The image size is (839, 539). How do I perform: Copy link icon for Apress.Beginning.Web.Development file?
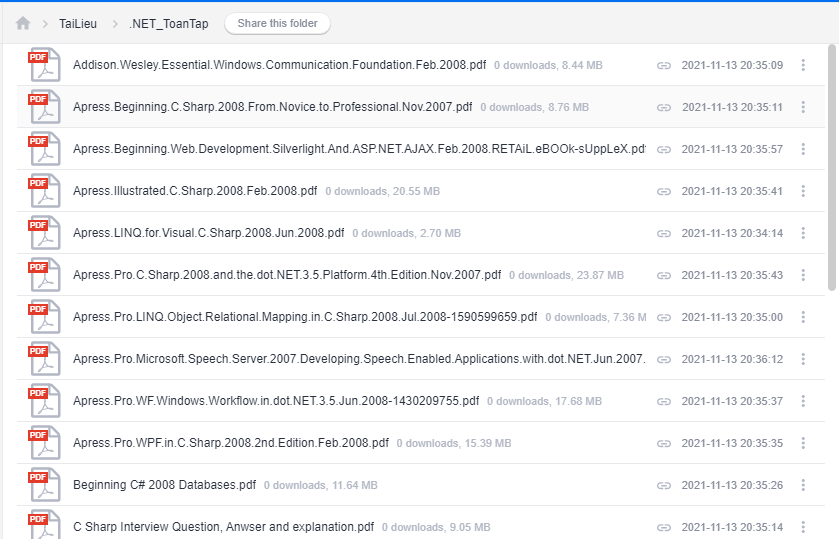click(664, 149)
